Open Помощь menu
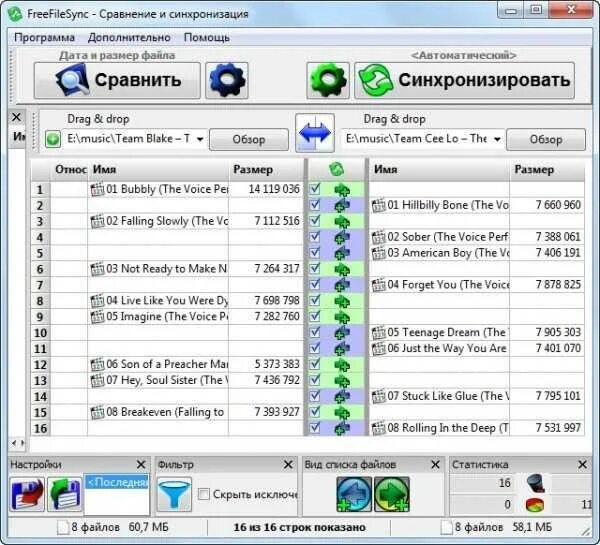 [207, 38]
